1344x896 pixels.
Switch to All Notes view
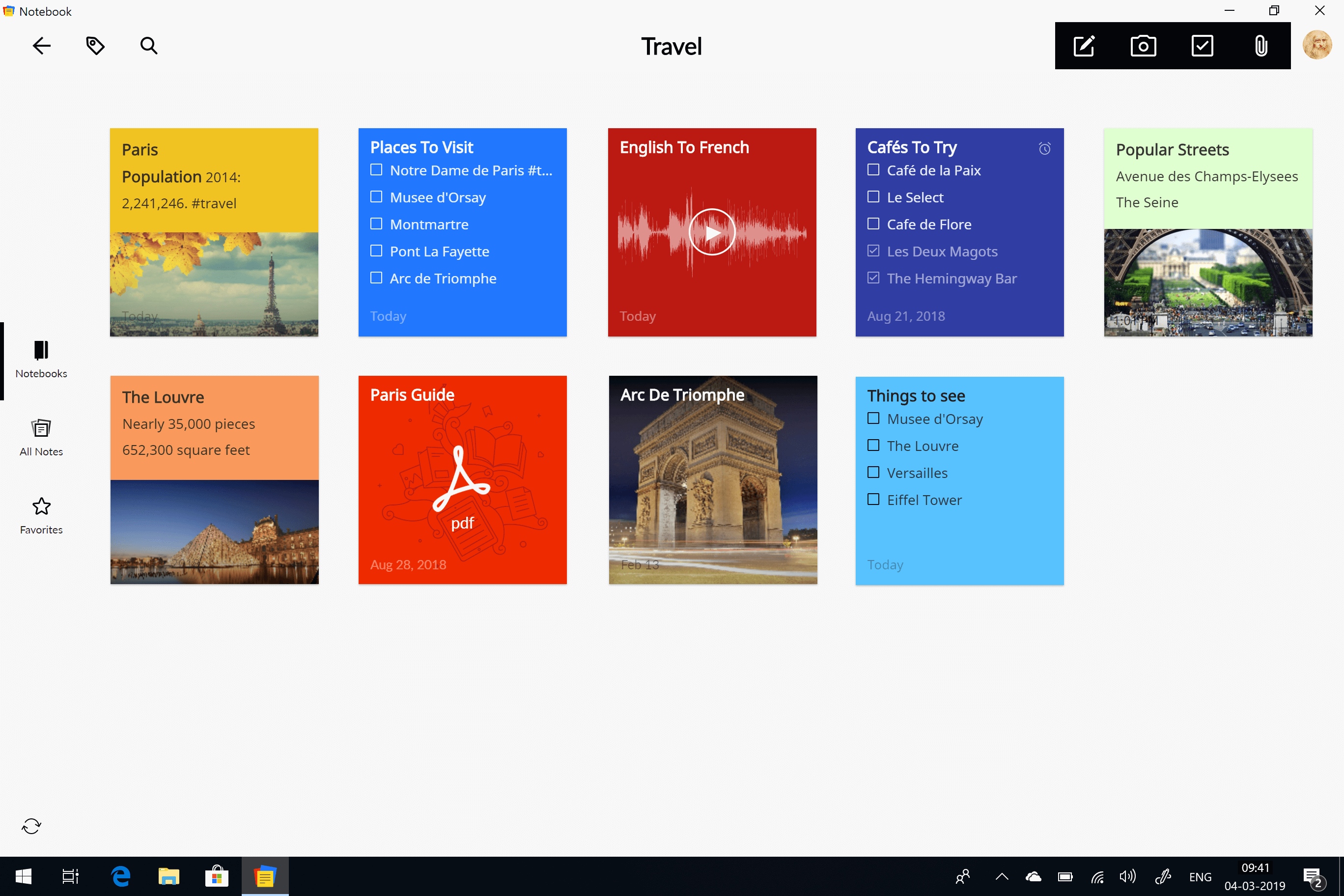pyautogui.click(x=41, y=437)
